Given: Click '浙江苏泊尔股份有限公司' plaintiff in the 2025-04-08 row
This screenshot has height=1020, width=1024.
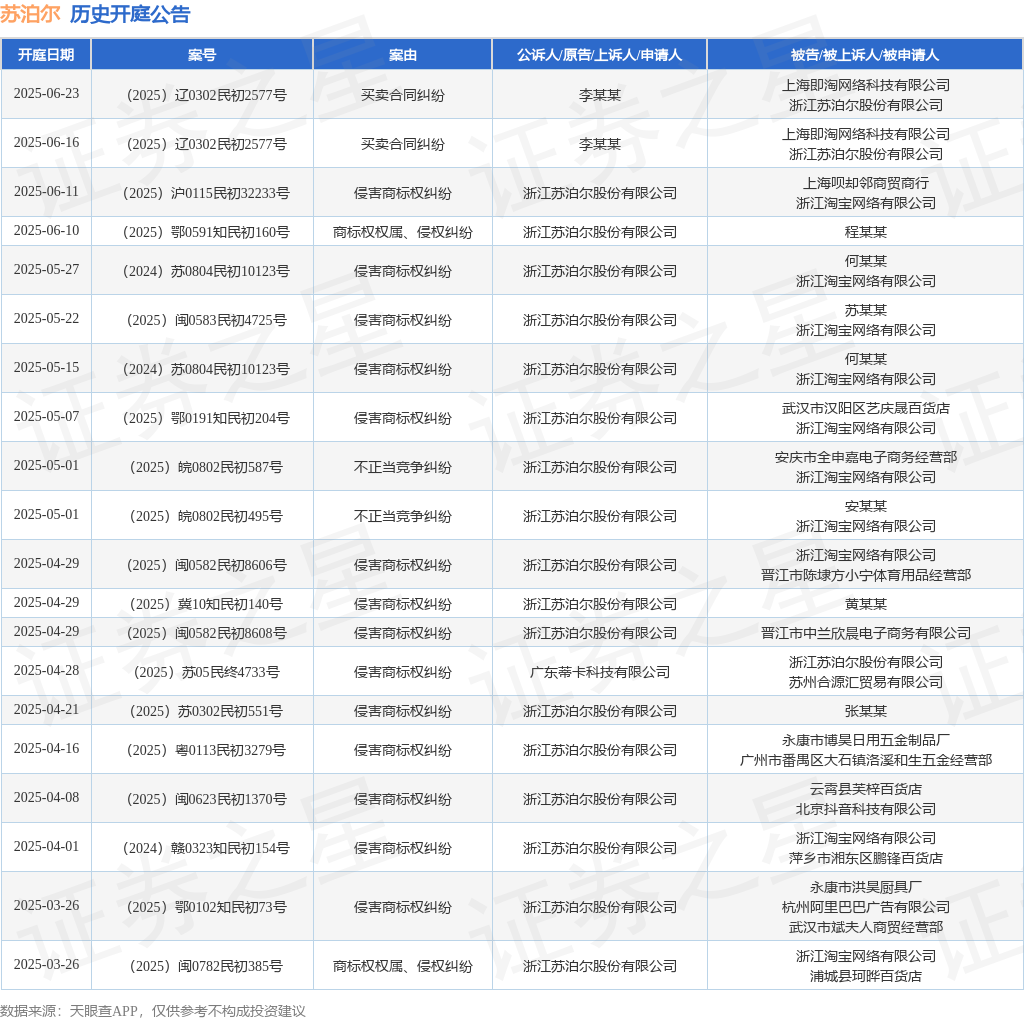Looking at the screenshot, I should coord(600,800).
